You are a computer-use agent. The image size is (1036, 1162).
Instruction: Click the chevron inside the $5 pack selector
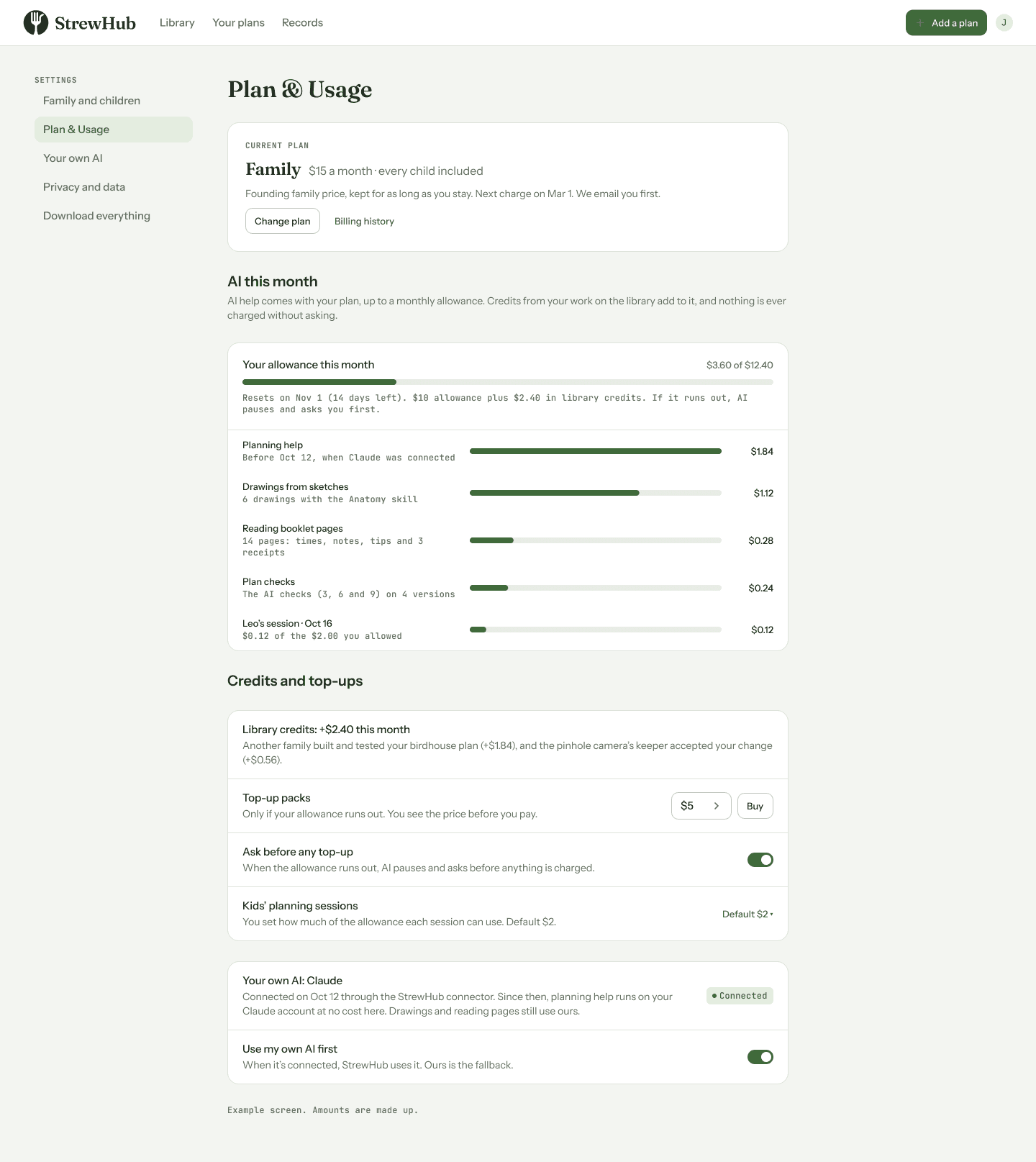point(717,806)
